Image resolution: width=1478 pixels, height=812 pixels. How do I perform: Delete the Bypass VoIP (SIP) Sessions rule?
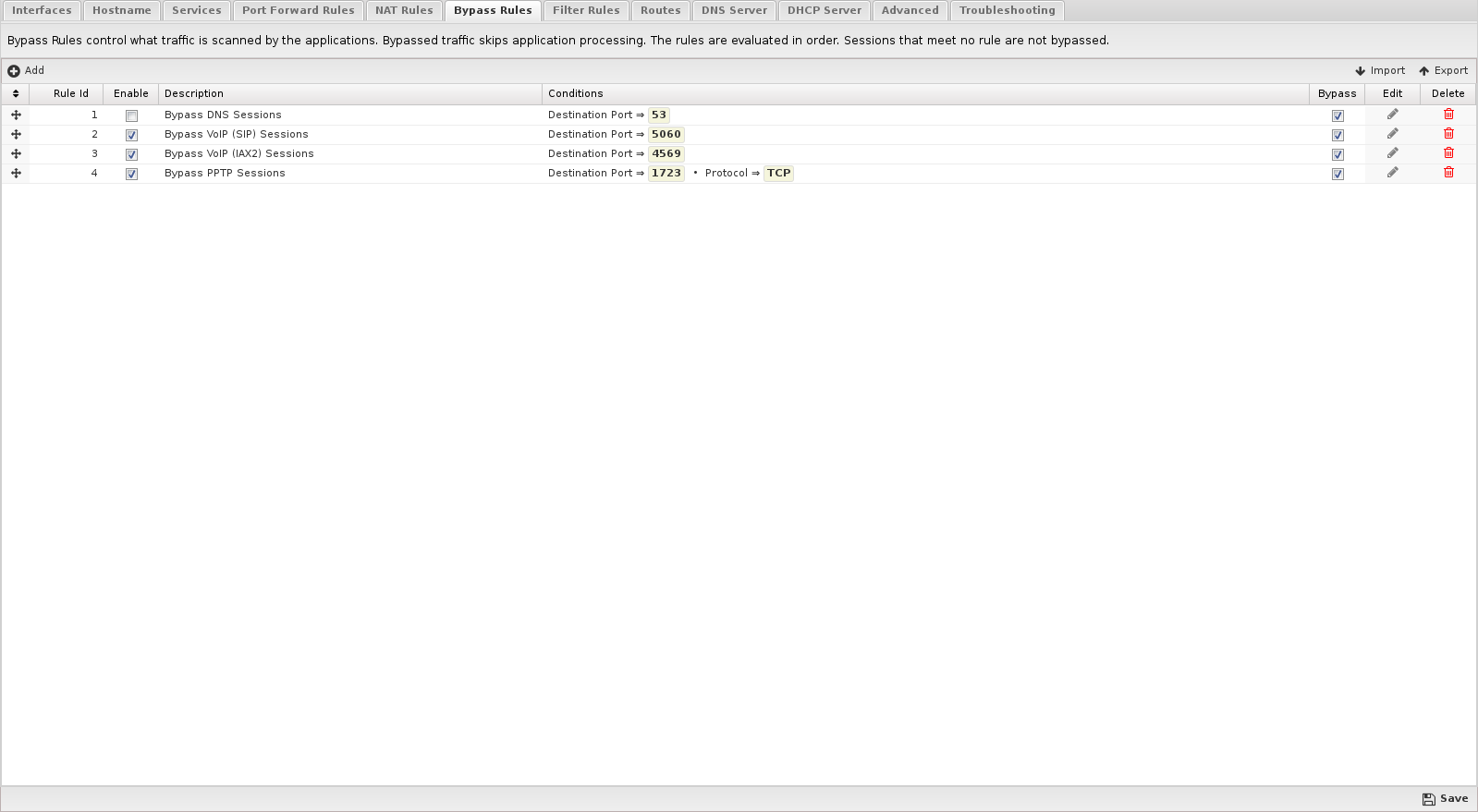[1448, 134]
